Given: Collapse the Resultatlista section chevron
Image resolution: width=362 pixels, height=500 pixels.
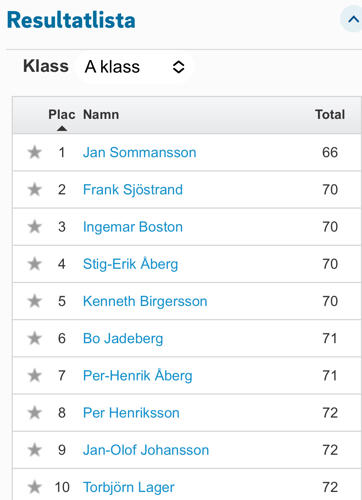Looking at the screenshot, I should (353, 19).
